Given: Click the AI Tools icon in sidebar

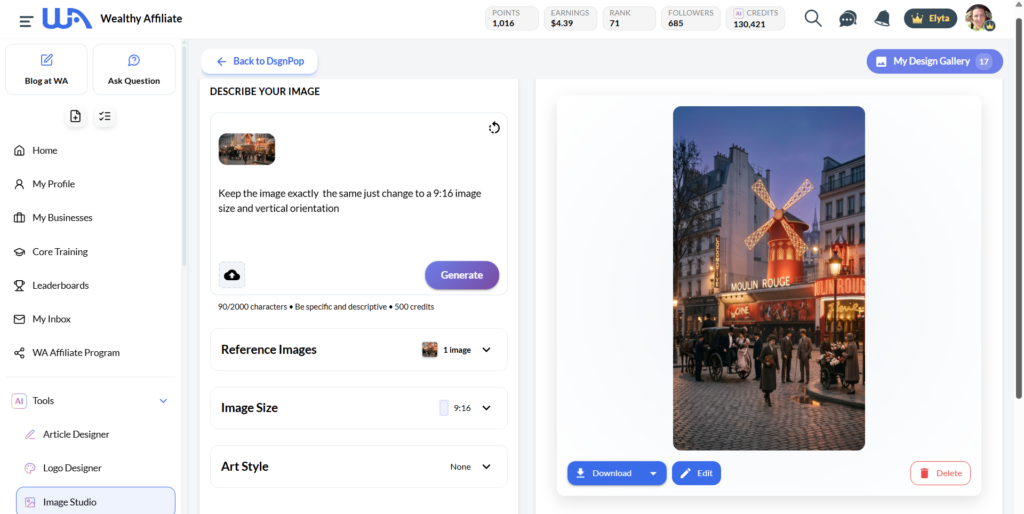Looking at the screenshot, I should 19,401.
